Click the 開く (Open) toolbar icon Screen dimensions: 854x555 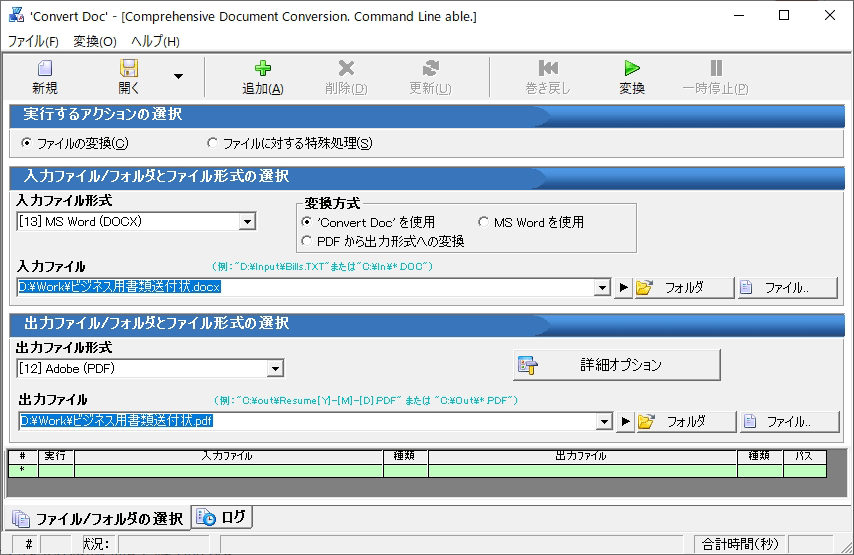pyautogui.click(x=129, y=69)
